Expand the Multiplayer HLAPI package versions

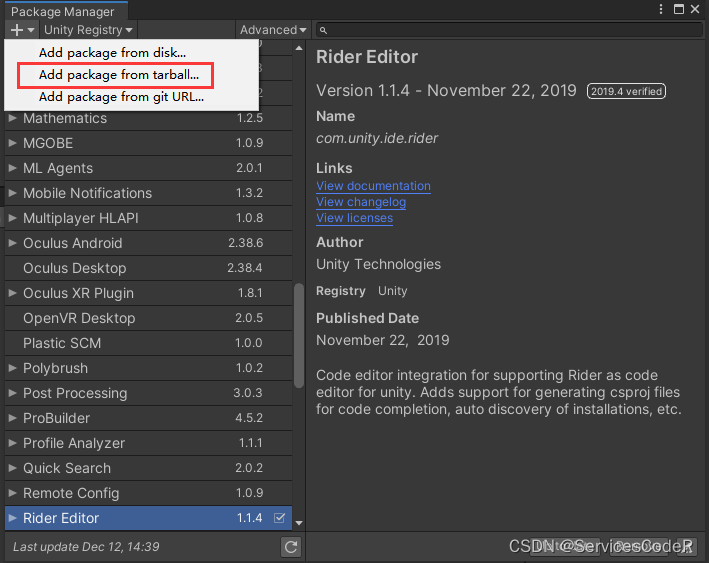pos(13,218)
